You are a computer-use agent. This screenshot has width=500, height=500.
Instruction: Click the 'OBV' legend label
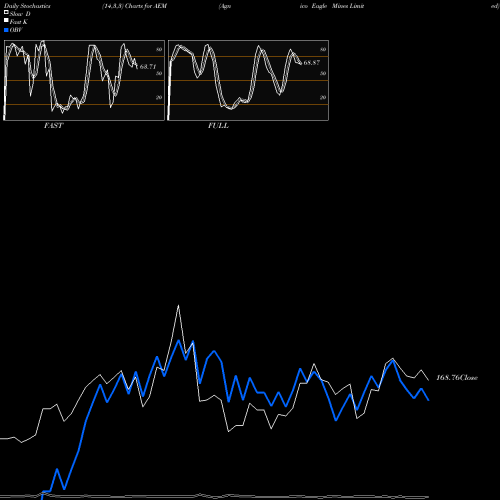pyautogui.click(x=16, y=30)
